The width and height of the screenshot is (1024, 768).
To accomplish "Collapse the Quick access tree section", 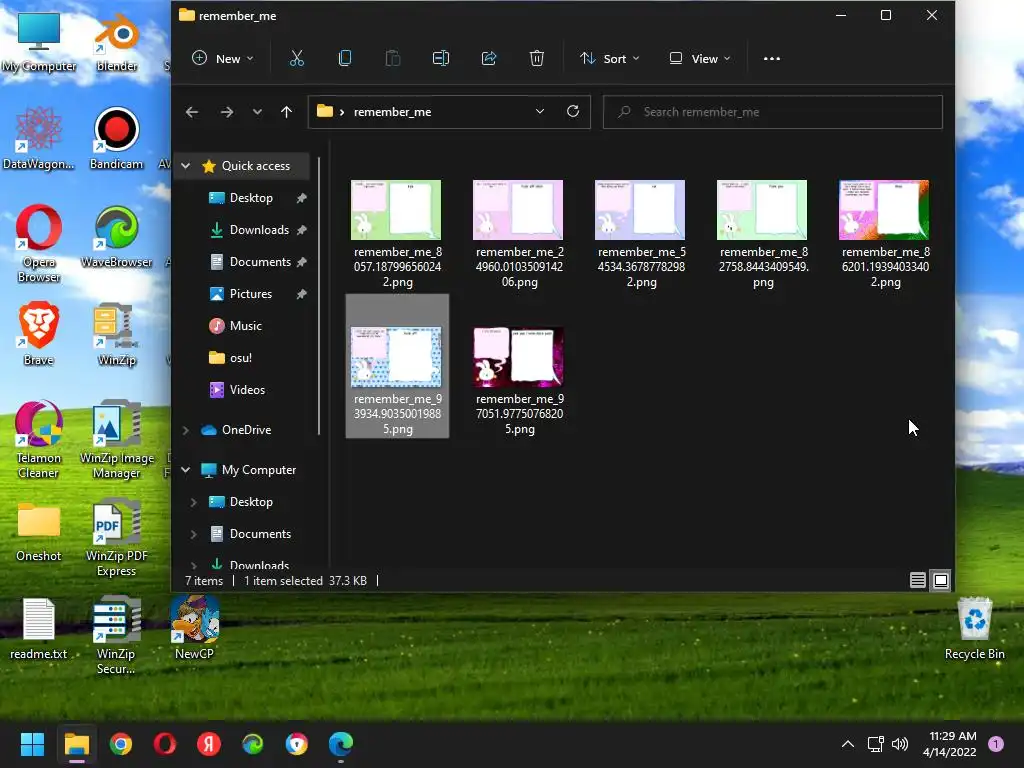I will point(185,166).
